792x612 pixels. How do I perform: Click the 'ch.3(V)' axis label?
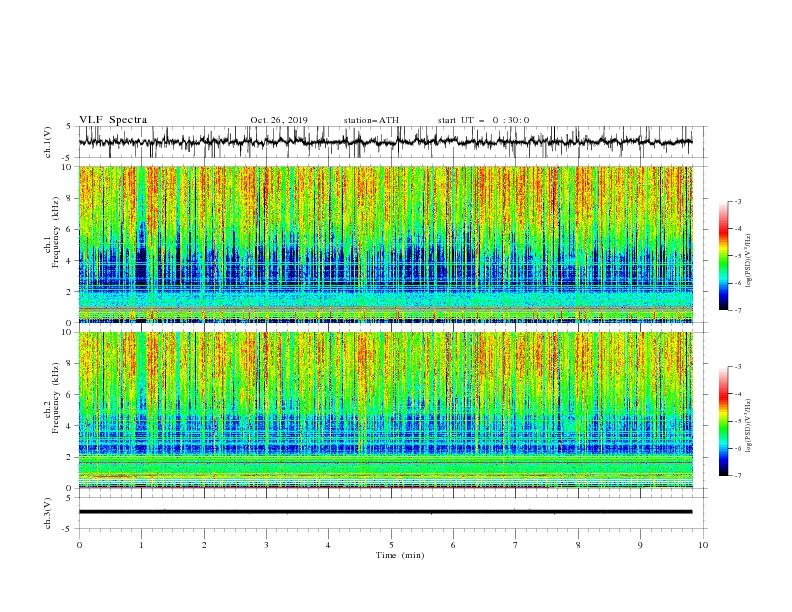pos(48,513)
